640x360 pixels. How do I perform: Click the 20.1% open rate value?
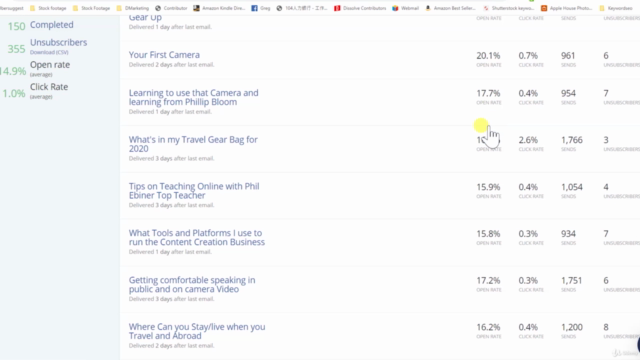pyautogui.click(x=488, y=56)
